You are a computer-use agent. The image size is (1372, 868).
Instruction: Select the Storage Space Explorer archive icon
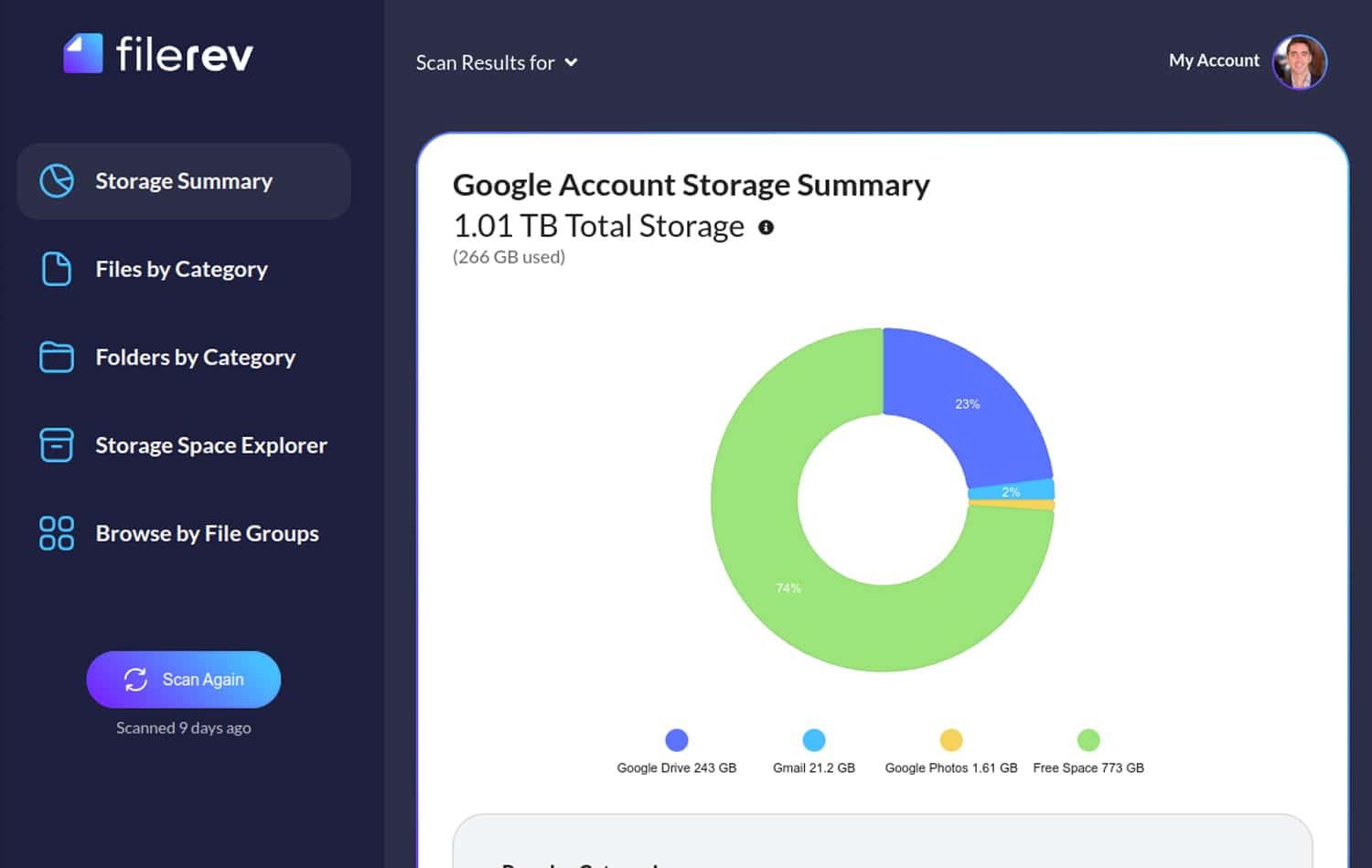point(56,445)
